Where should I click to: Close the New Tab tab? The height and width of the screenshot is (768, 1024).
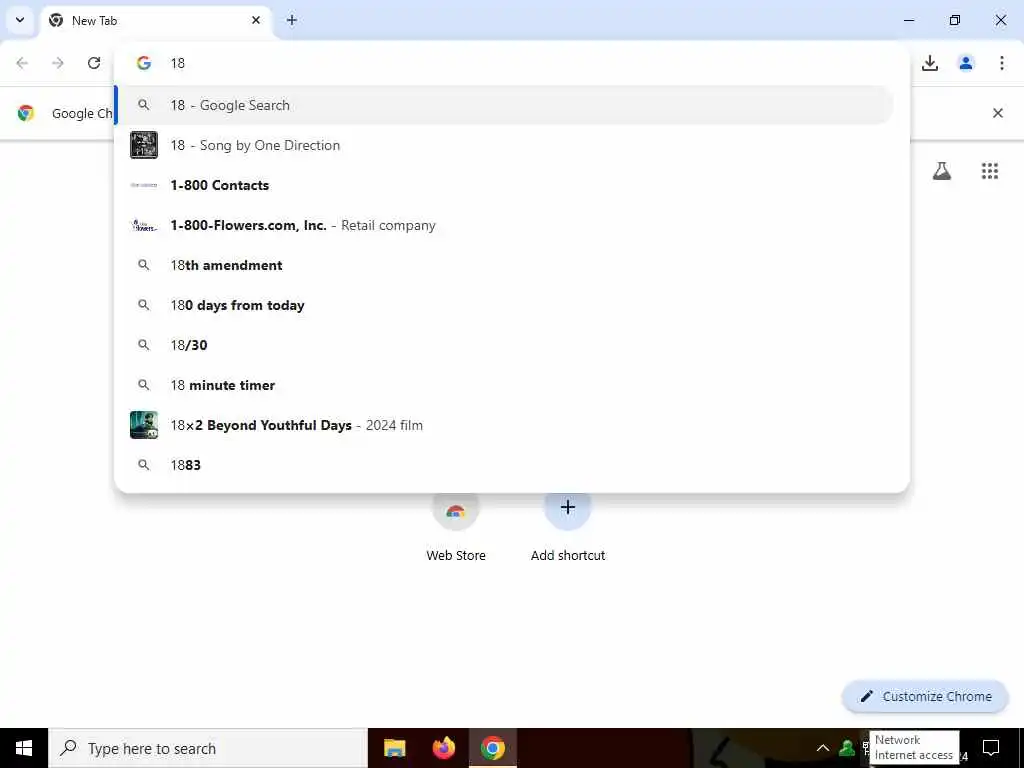(256, 20)
